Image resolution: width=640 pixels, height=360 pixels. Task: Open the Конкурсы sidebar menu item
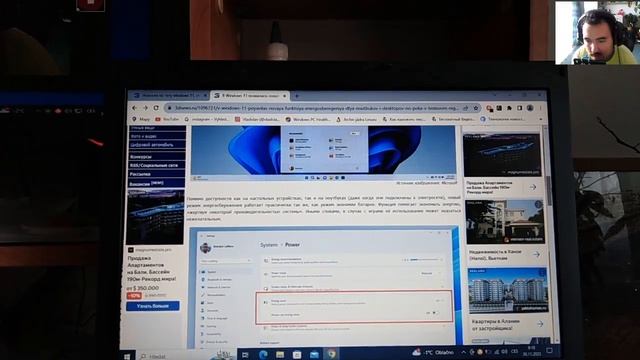157,156
